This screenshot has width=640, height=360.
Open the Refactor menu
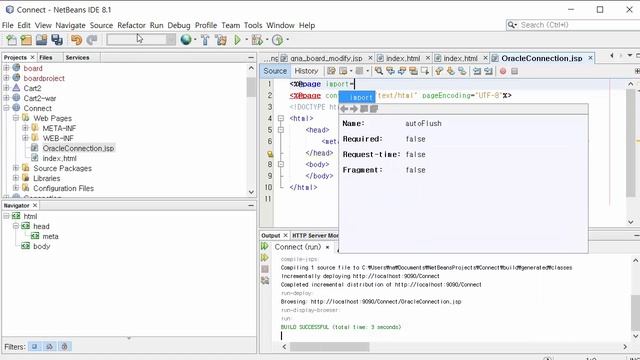pyautogui.click(x=131, y=25)
